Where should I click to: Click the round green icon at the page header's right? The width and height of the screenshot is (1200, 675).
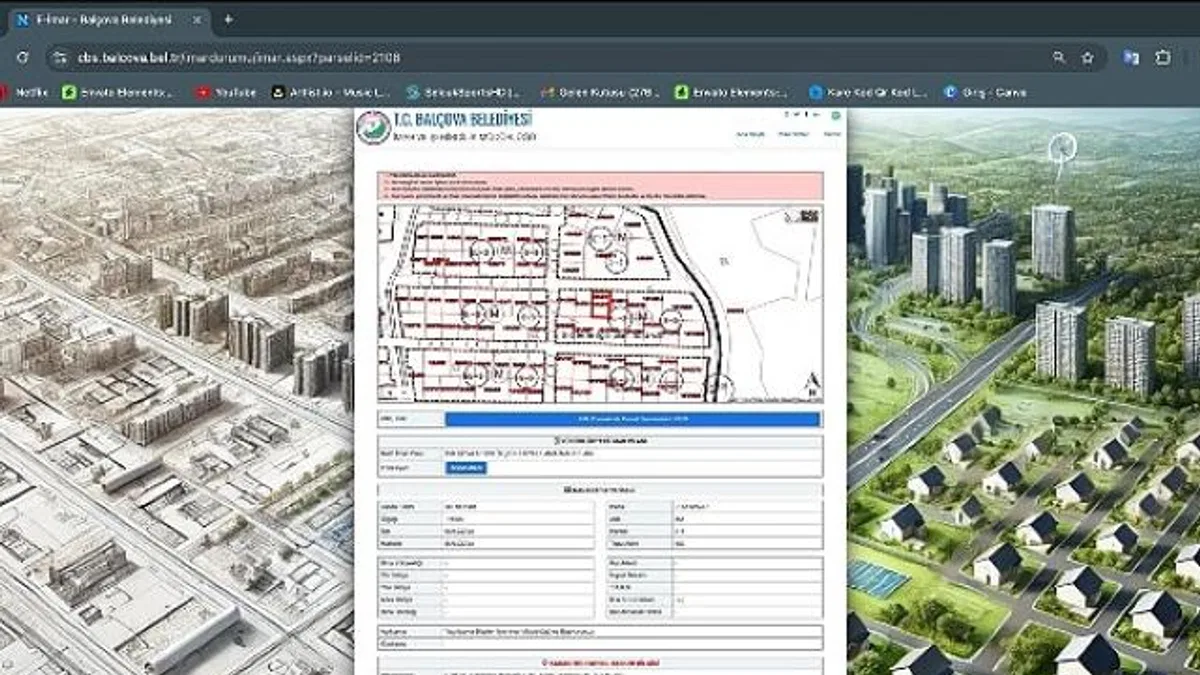(836, 116)
